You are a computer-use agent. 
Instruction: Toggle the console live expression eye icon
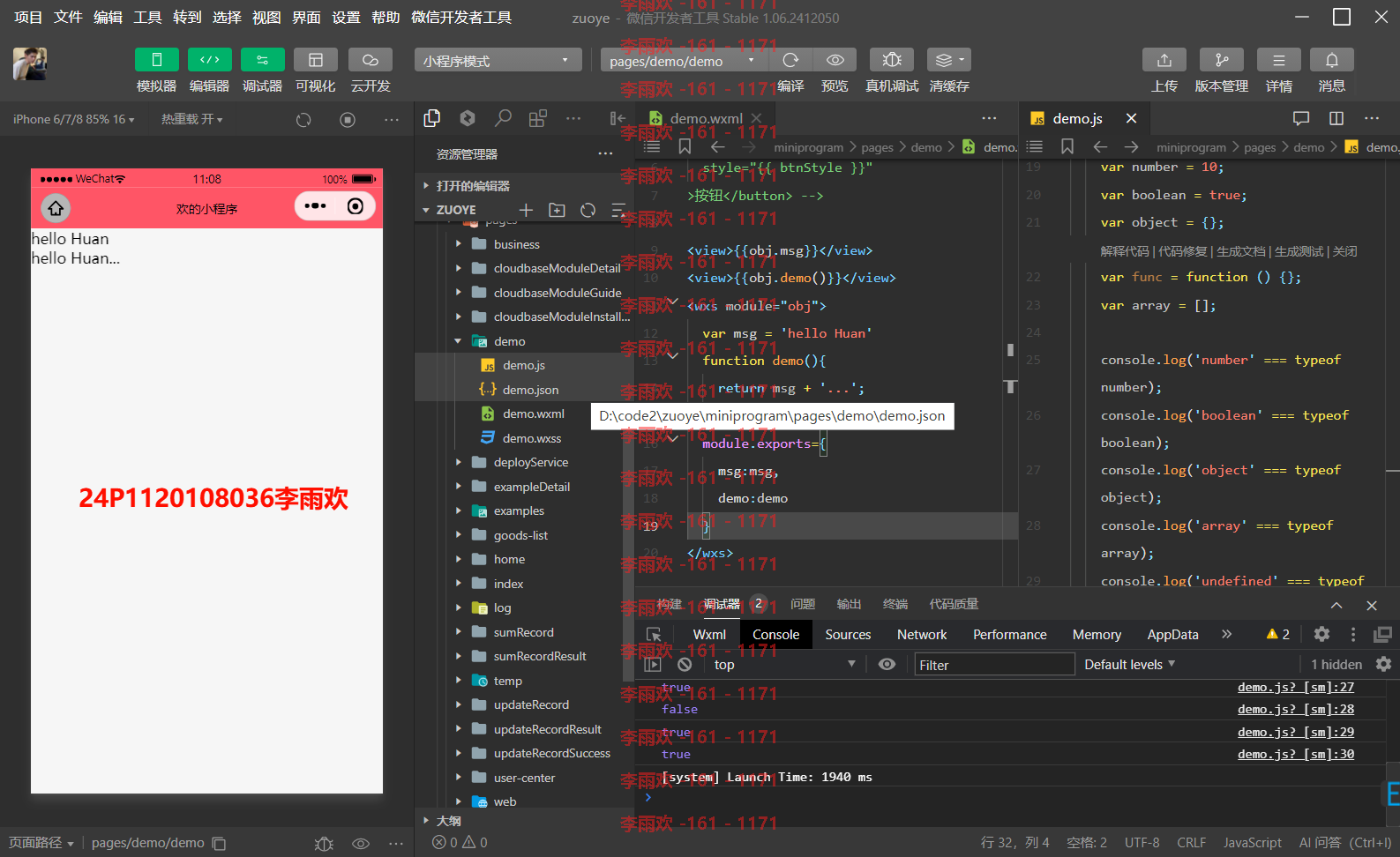(887, 665)
